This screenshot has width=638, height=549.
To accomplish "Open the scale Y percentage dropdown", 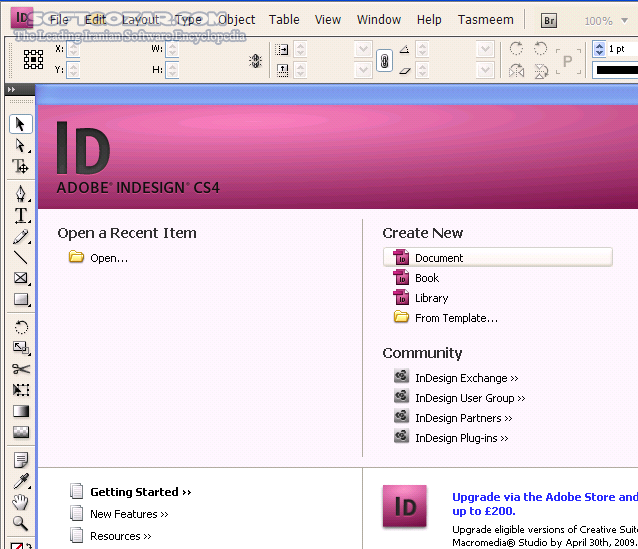I will click(x=363, y=70).
